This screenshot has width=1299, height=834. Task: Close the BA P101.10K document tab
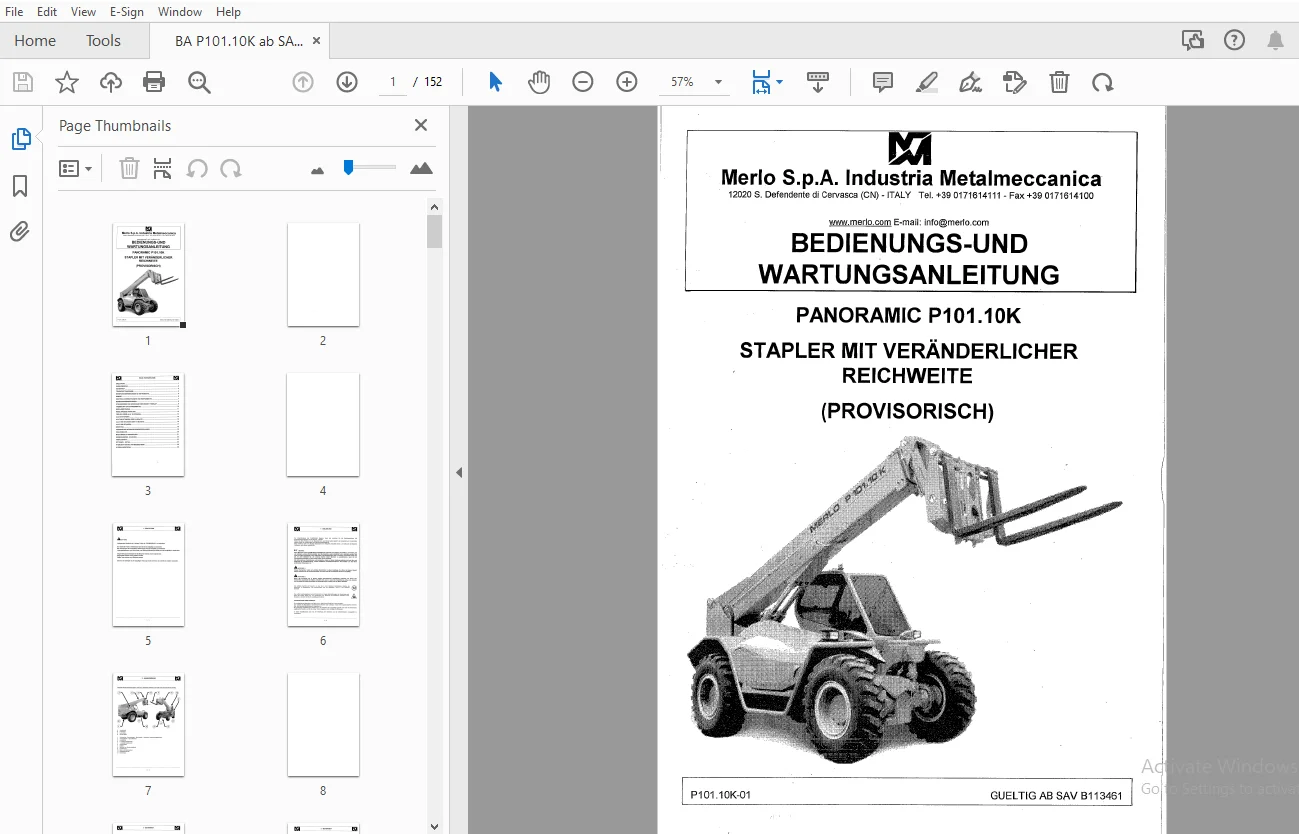click(317, 41)
